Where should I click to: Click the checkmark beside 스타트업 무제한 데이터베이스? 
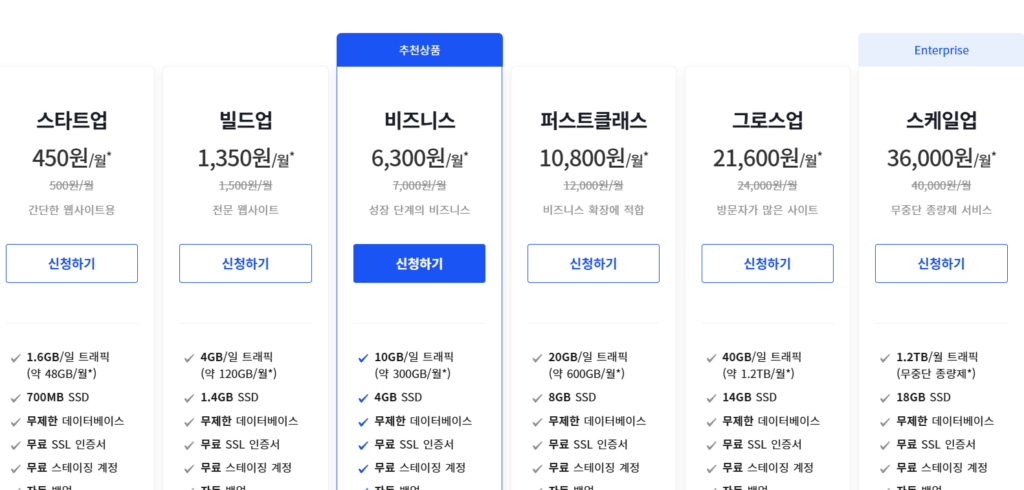16,421
